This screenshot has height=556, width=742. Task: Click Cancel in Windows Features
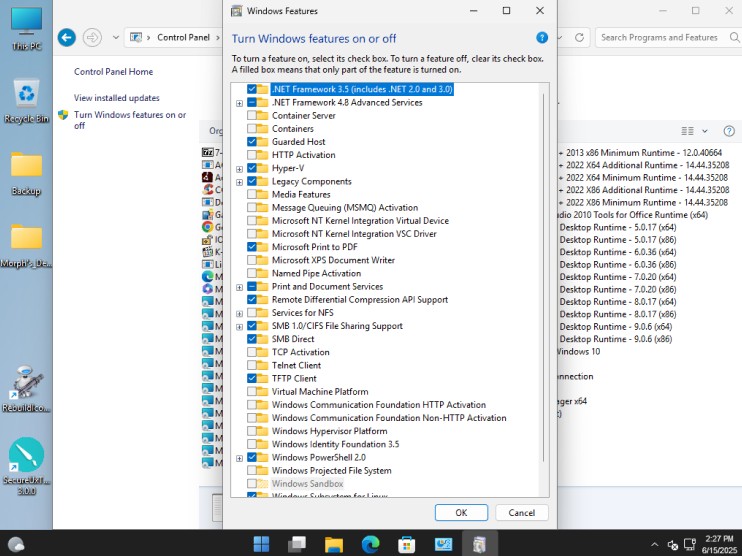pyautogui.click(x=521, y=512)
